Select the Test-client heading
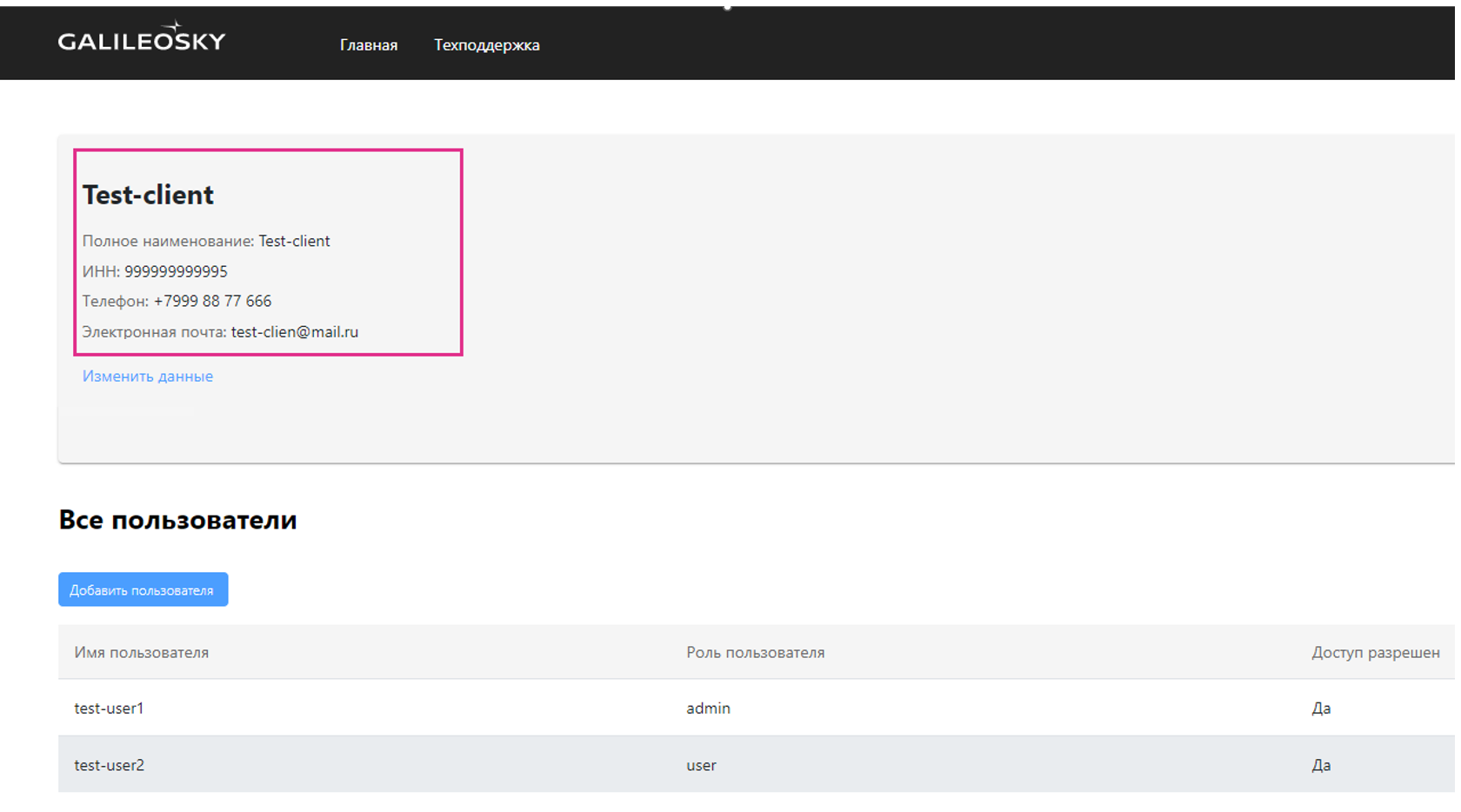The width and height of the screenshot is (1461, 812). click(x=148, y=195)
